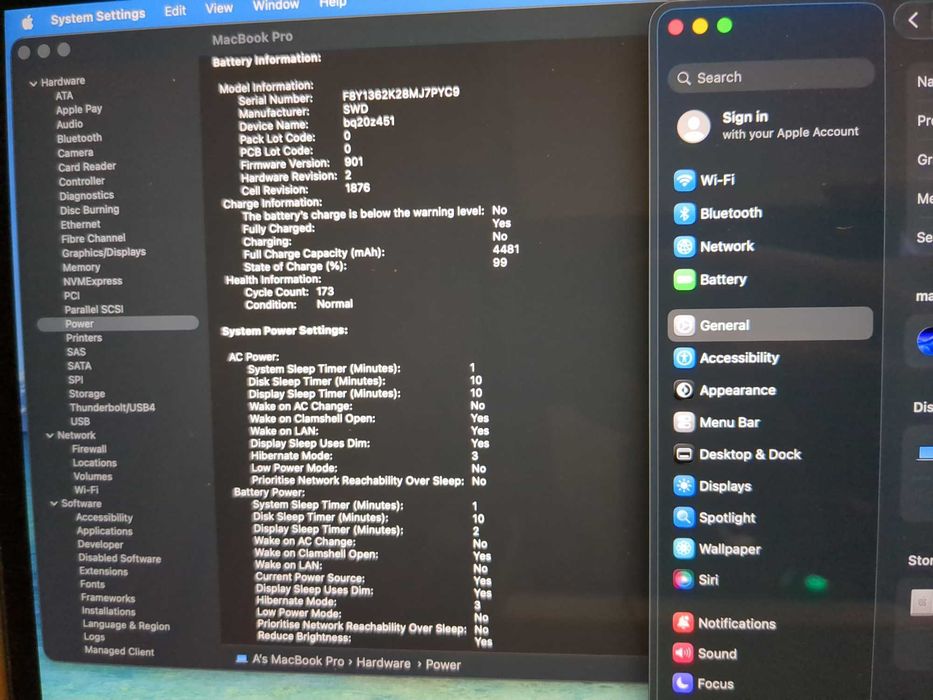
Task: Collapse the Software tree section
Action: 54,504
